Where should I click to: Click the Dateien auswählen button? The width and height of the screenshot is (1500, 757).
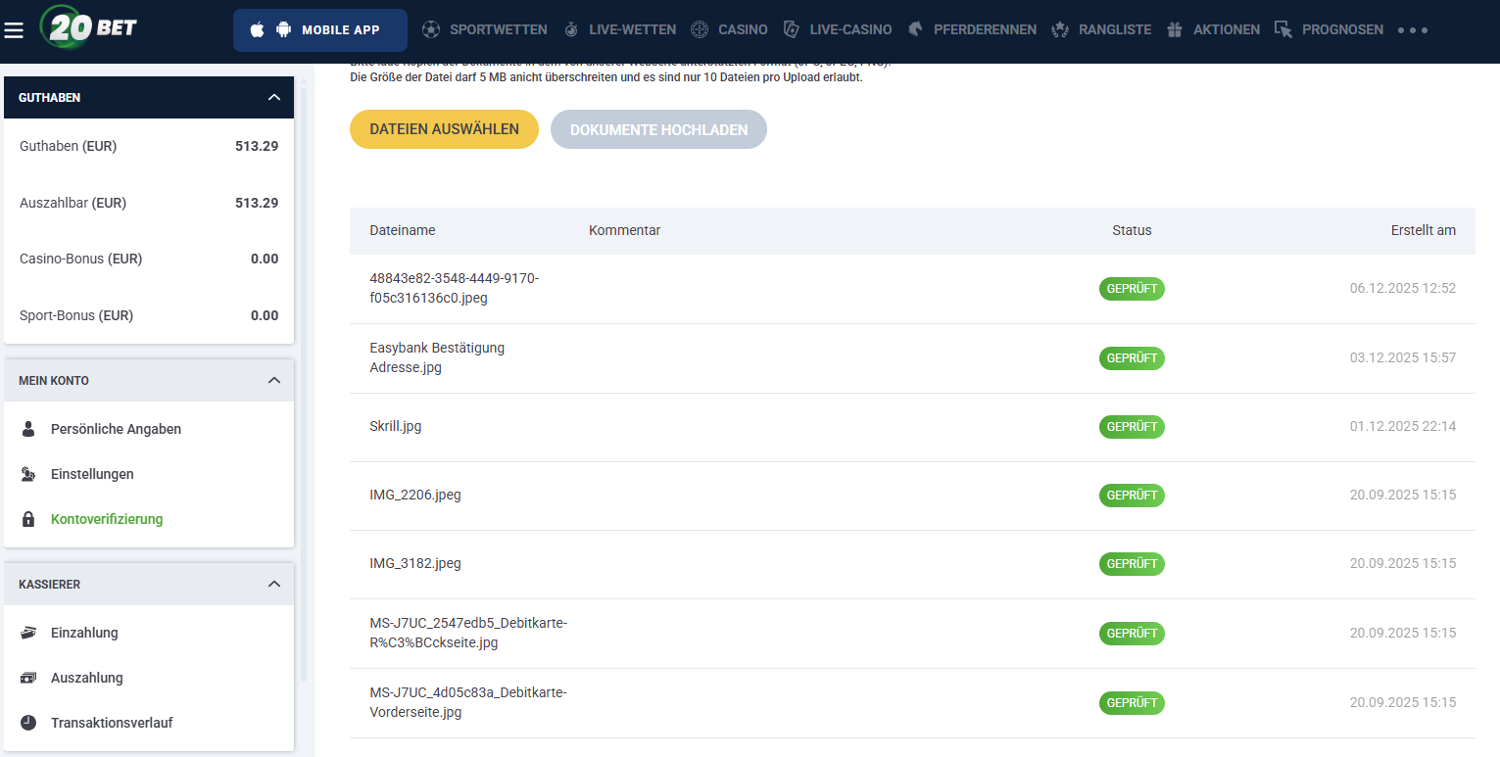(444, 130)
